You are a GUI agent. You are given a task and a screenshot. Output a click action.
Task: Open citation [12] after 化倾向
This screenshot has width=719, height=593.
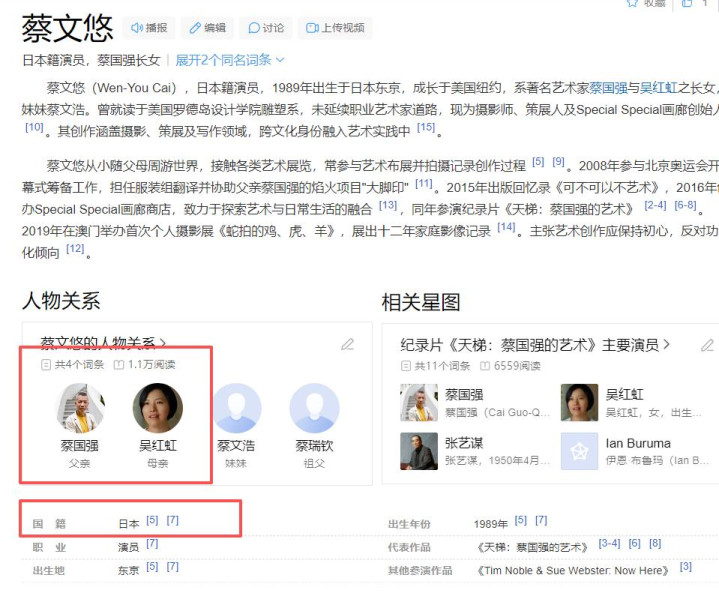pos(75,248)
